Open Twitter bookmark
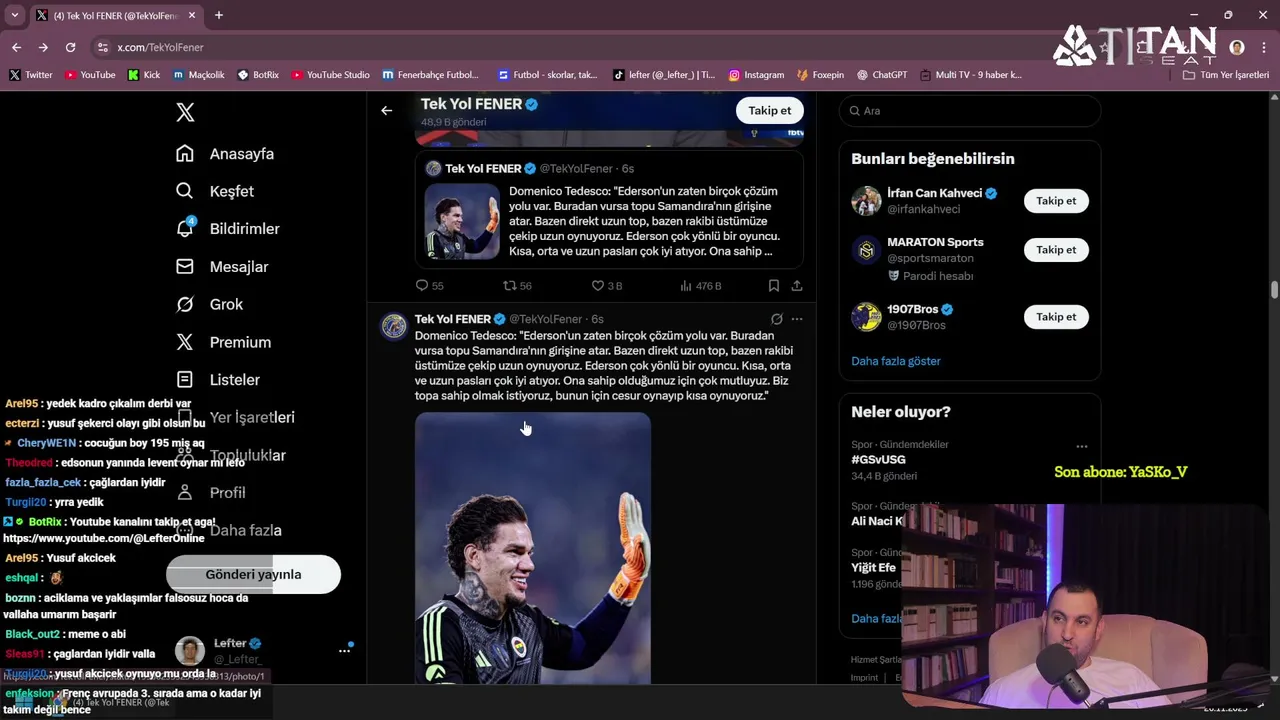Screen dimensions: 1280x720 31,75
